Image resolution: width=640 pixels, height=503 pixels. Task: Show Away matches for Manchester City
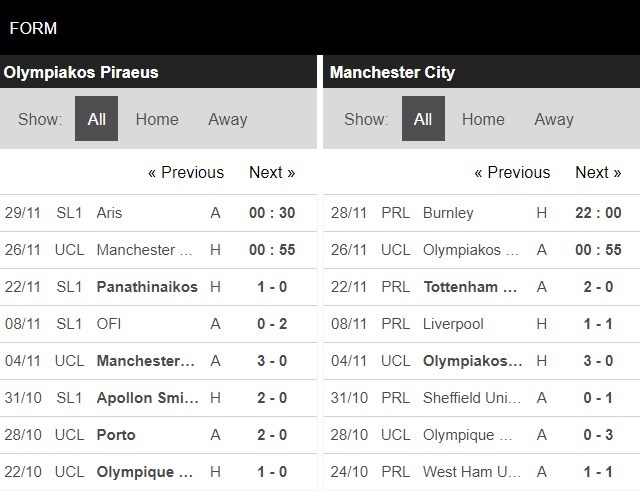pyautogui.click(x=553, y=119)
